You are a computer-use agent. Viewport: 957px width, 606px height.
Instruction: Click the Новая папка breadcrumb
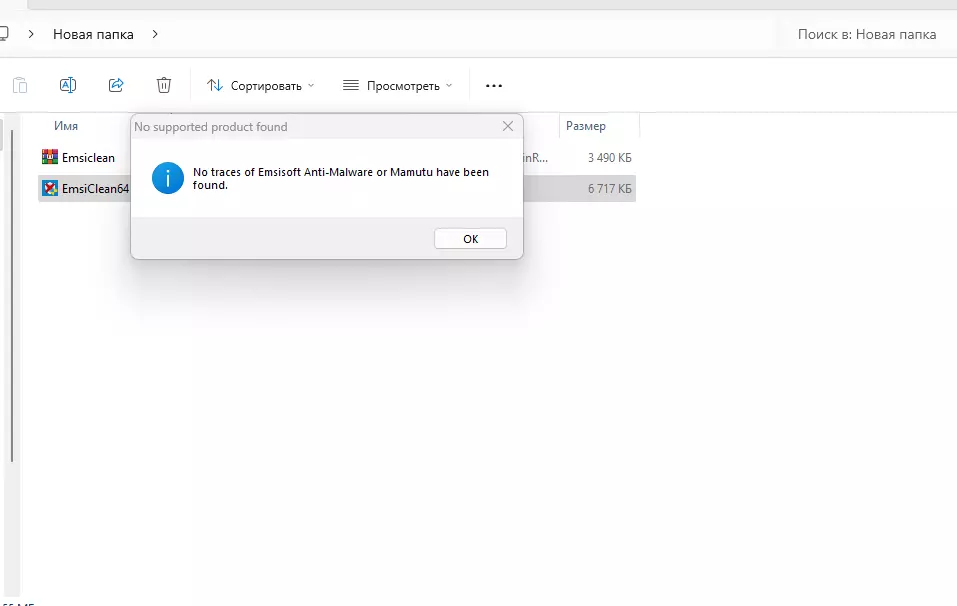pos(93,35)
